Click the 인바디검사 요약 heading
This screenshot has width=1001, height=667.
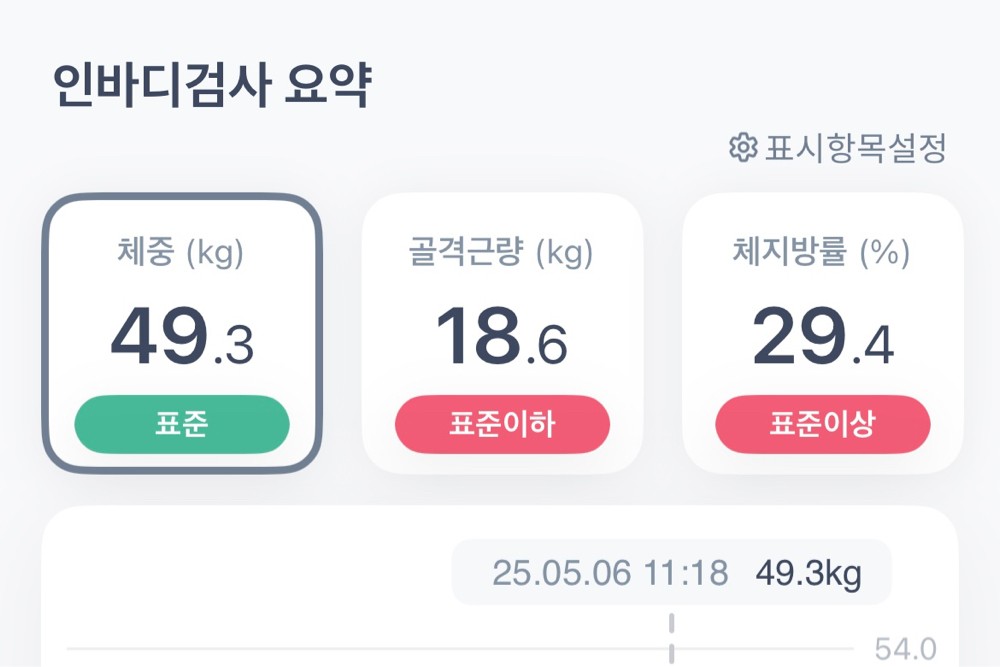(212, 86)
